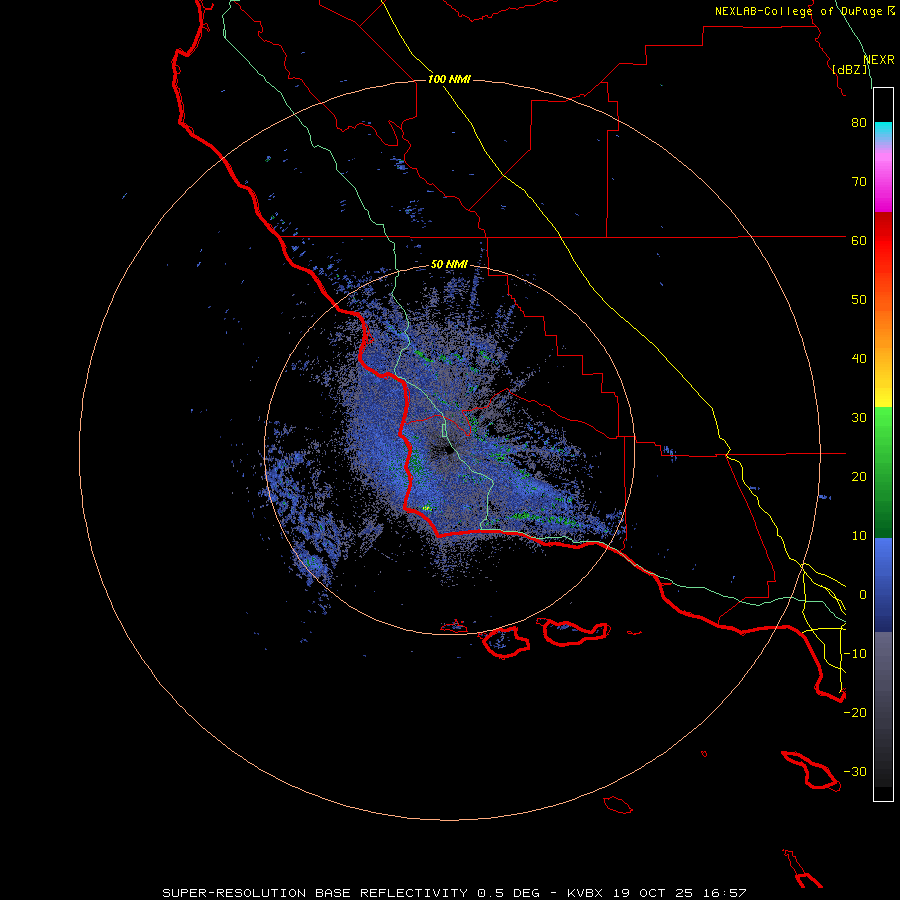This screenshot has width=900, height=900.
Task: Click the 100 NMI range ring label
Action: coord(449,79)
